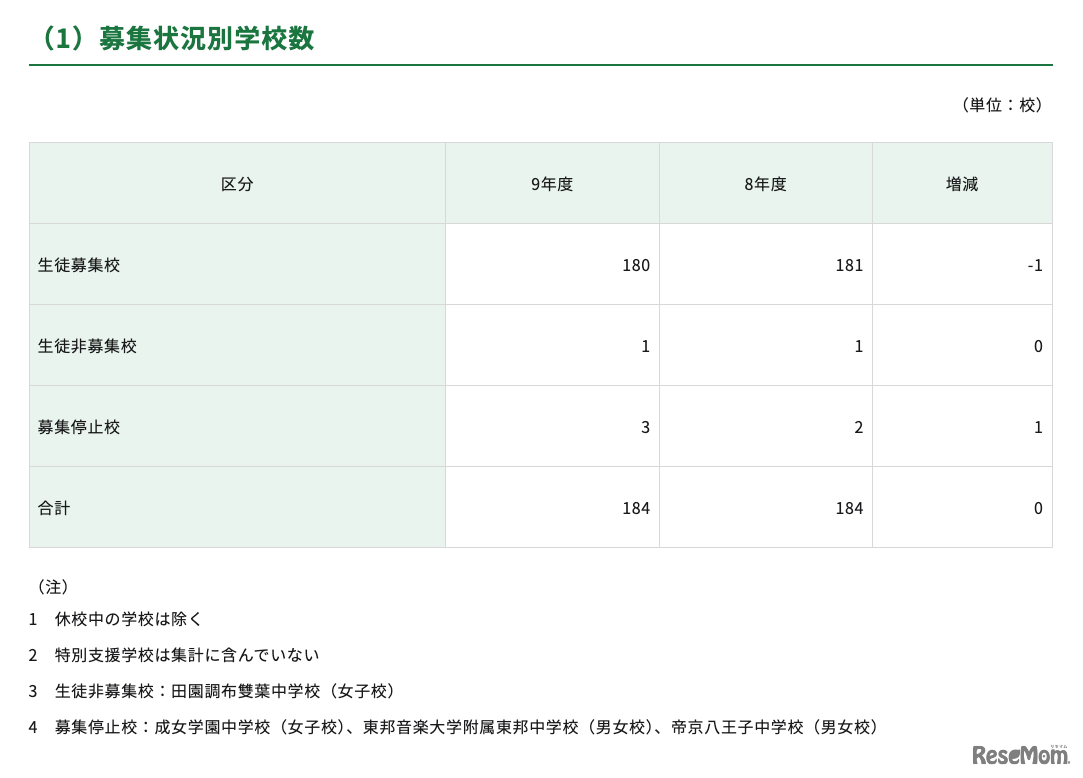Click the （注） notes label
Viewport: 1083px width, 778px height.
click(x=53, y=587)
